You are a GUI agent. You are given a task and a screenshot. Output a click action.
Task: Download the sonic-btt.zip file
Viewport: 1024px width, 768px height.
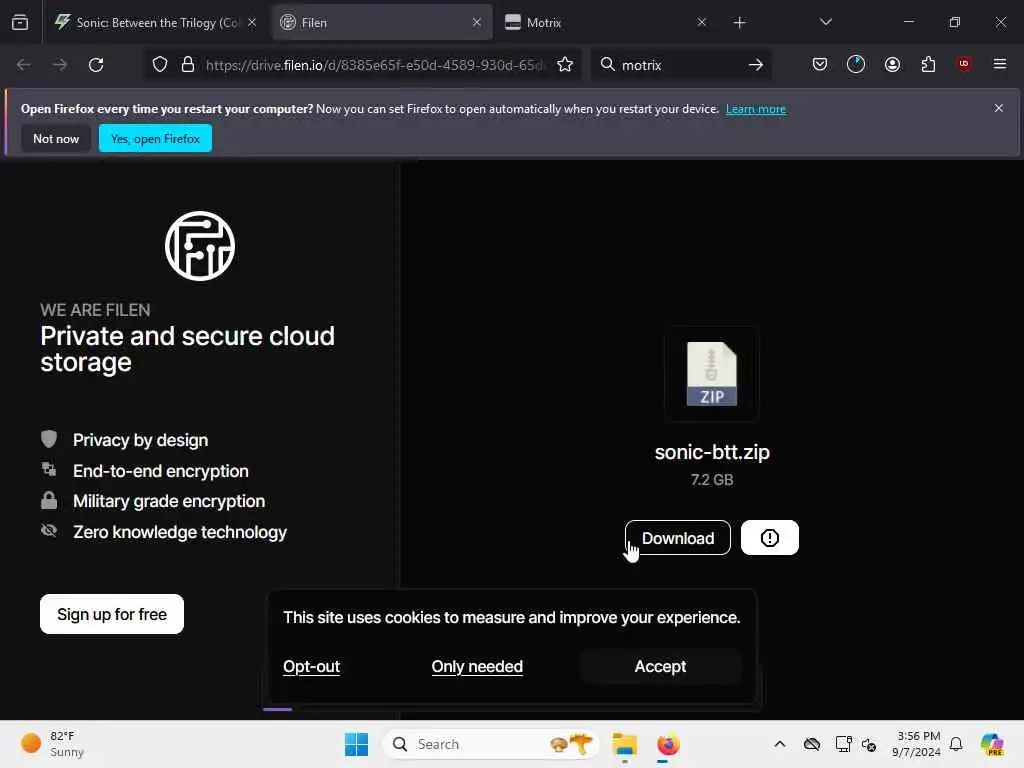click(677, 537)
